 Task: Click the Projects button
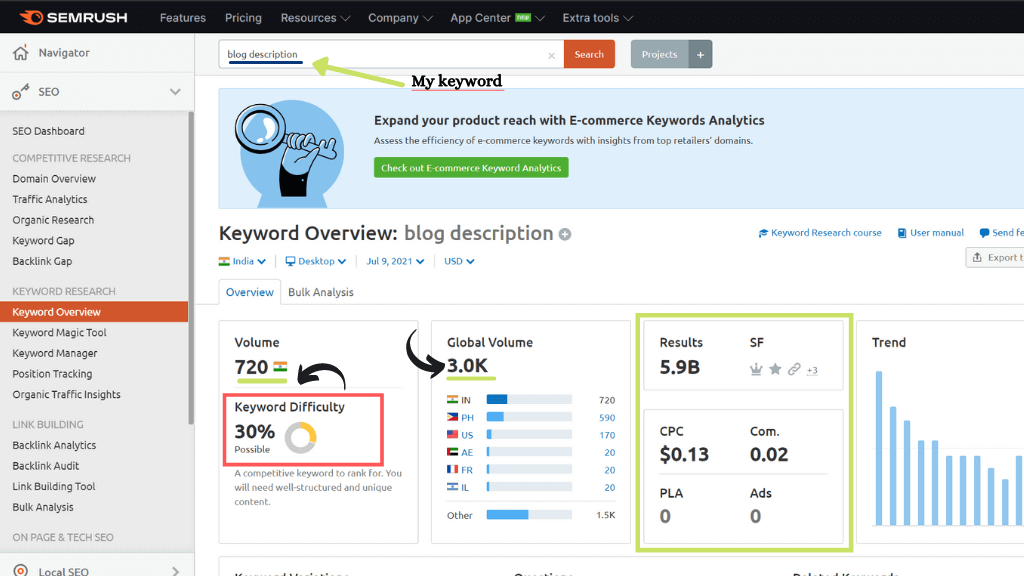click(x=660, y=54)
